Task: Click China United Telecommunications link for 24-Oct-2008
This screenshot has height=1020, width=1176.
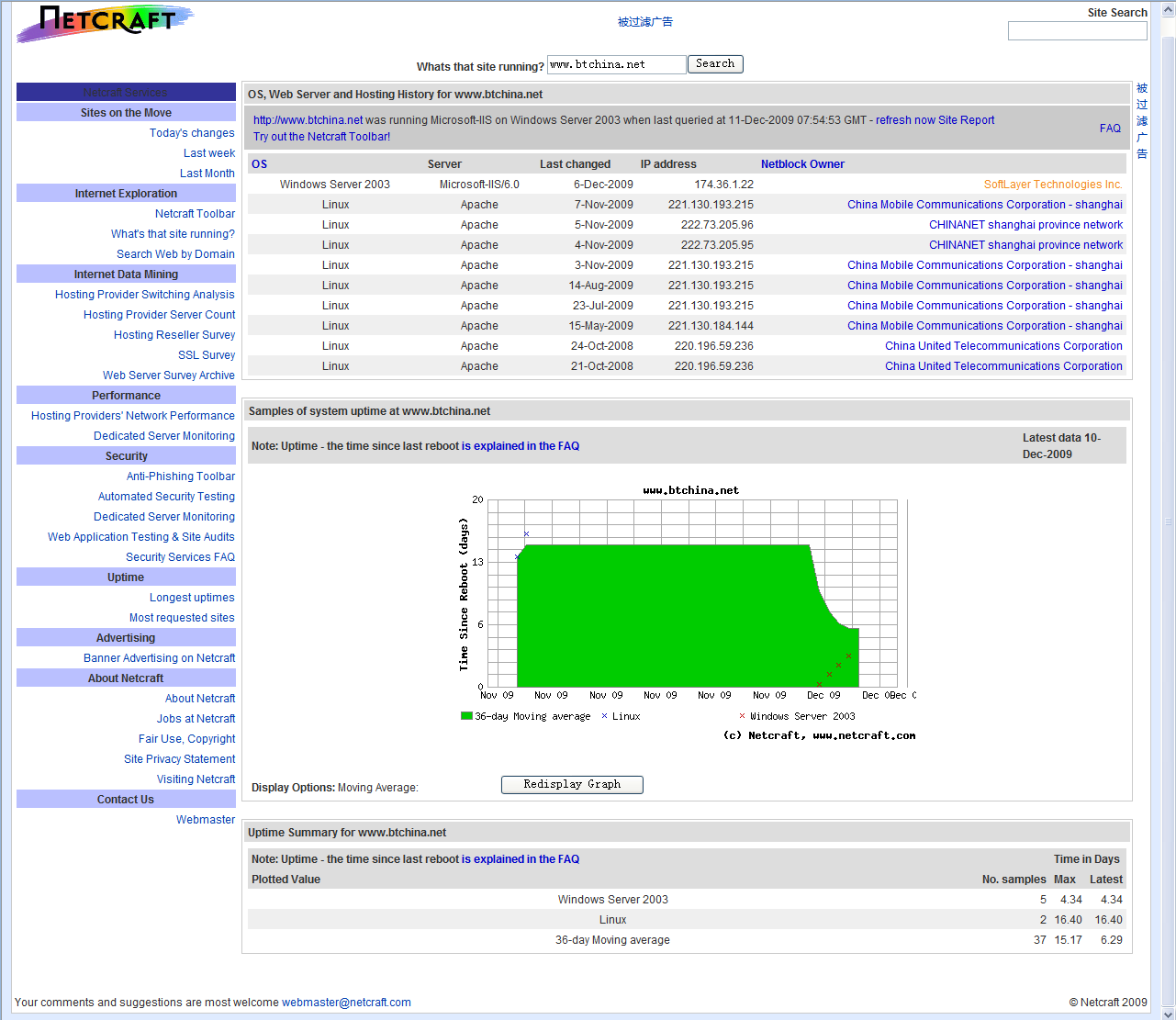Action: [1003, 346]
